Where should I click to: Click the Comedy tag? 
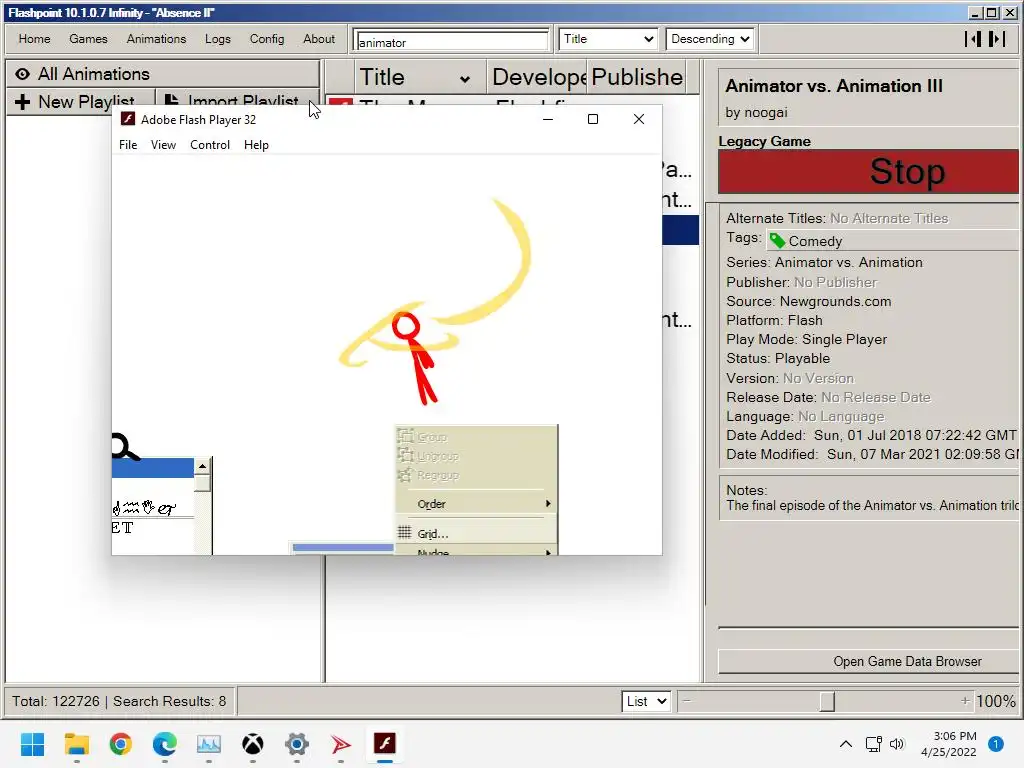[815, 241]
